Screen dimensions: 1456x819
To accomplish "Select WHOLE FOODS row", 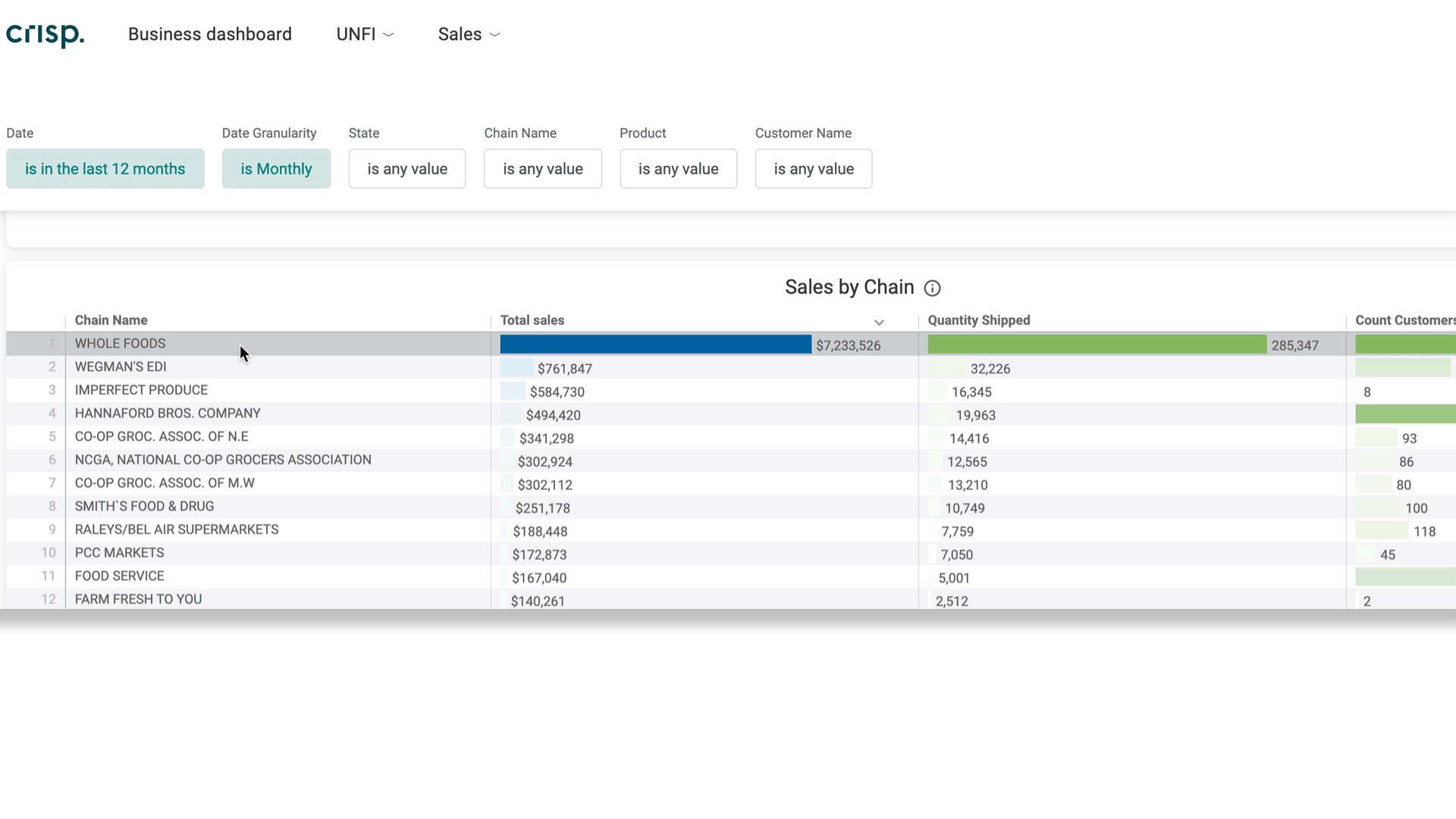I will point(731,344).
